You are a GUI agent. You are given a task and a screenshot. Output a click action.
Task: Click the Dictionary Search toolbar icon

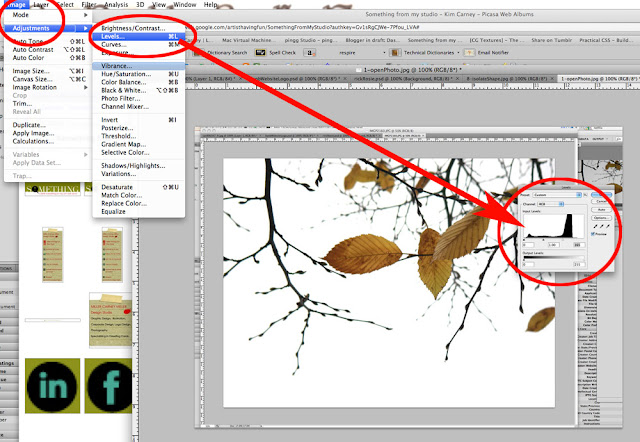[199, 53]
